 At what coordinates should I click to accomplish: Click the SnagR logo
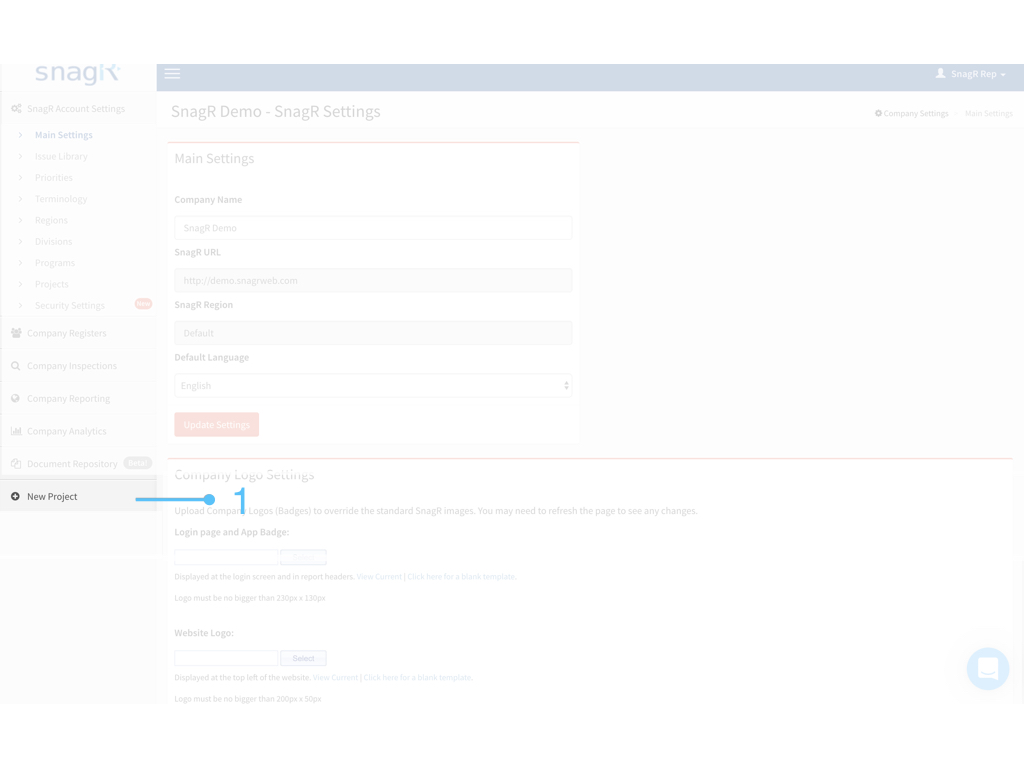78,74
